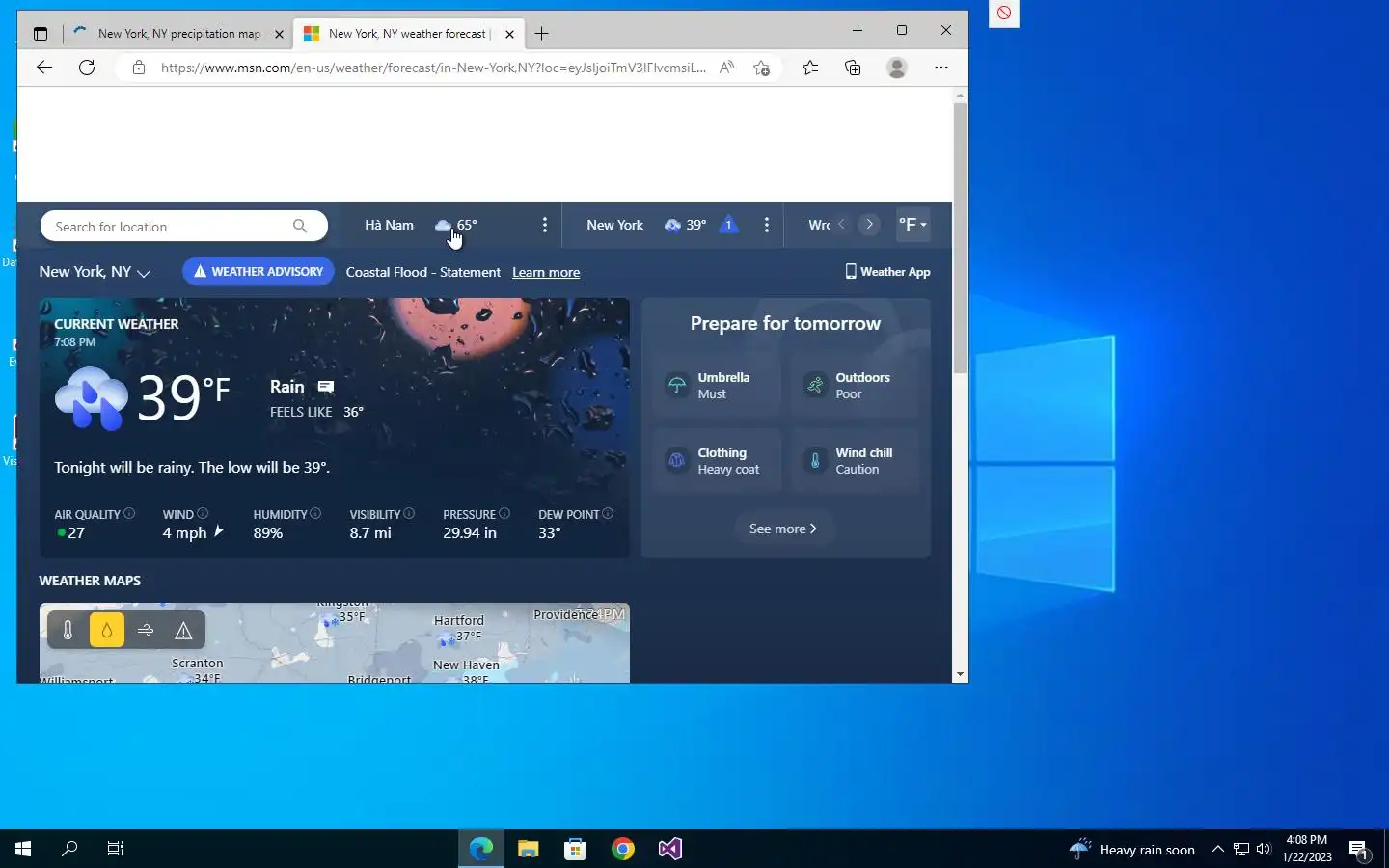Go back with the browser back arrow

pos(43,67)
